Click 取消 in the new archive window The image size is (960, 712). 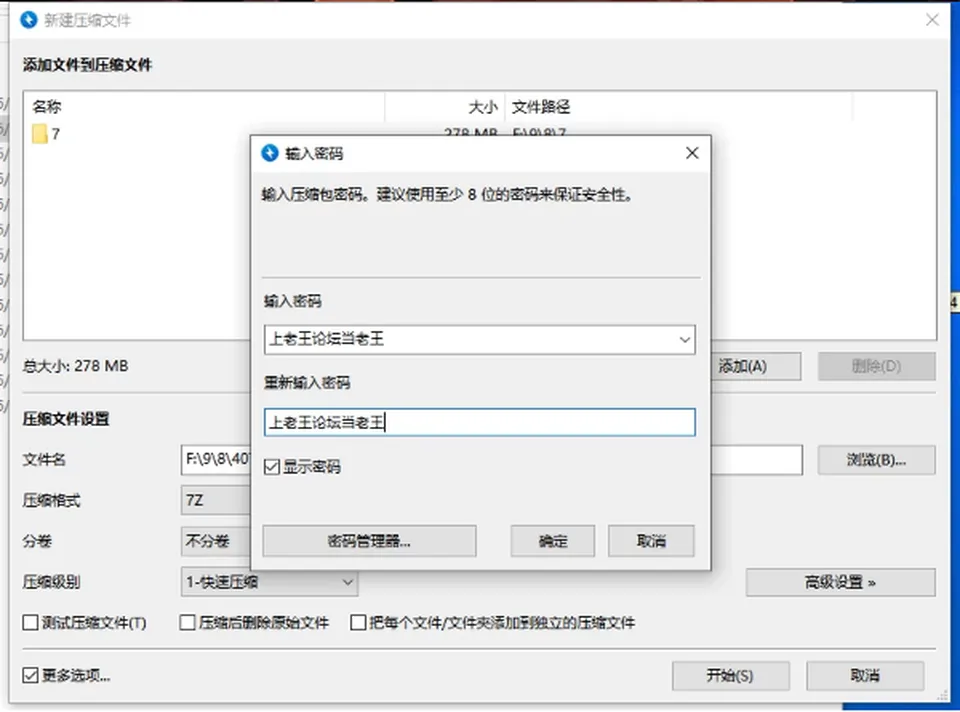coord(865,676)
